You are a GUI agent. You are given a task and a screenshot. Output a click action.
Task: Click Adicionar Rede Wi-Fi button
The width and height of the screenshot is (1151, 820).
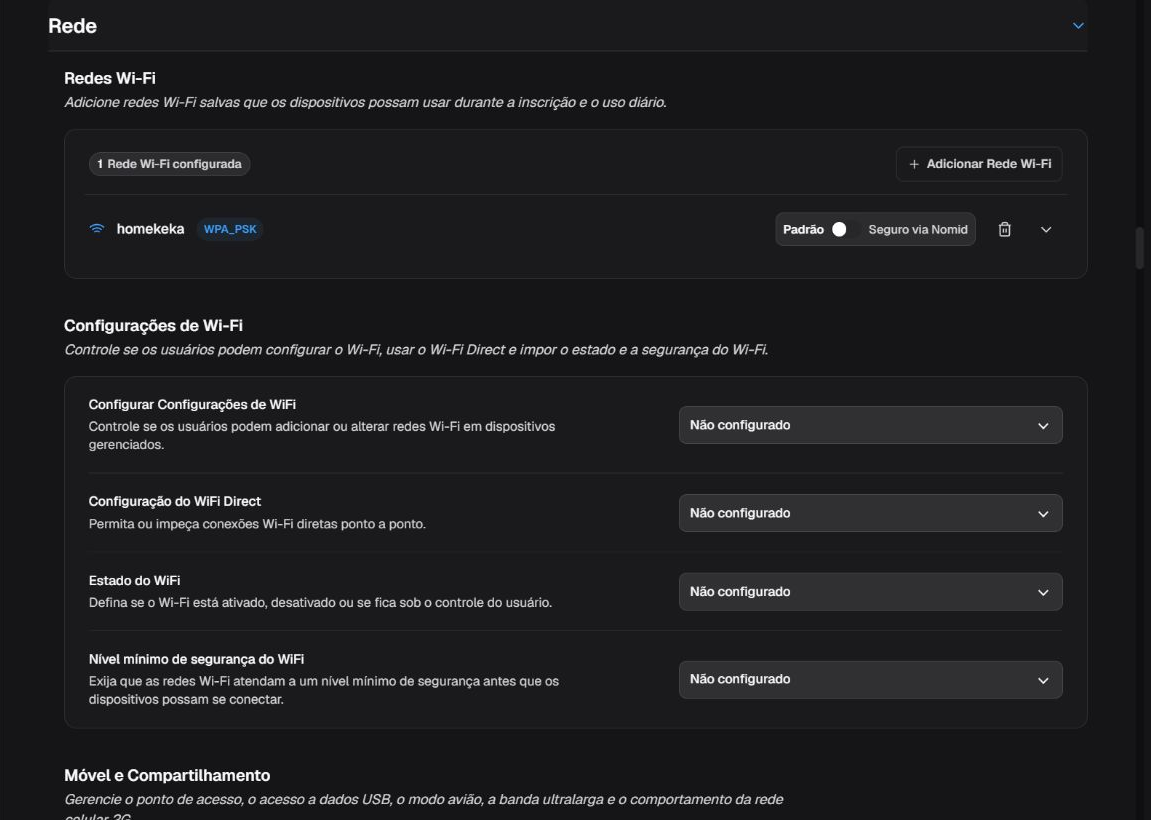click(x=978, y=164)
